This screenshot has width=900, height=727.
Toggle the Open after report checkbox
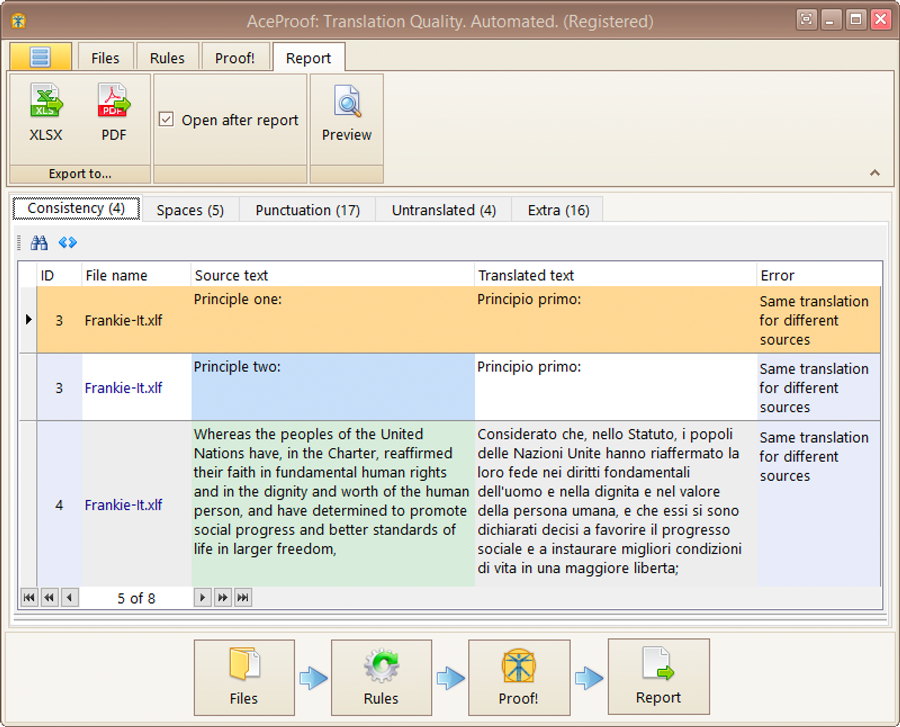click(x=167, y=120)
